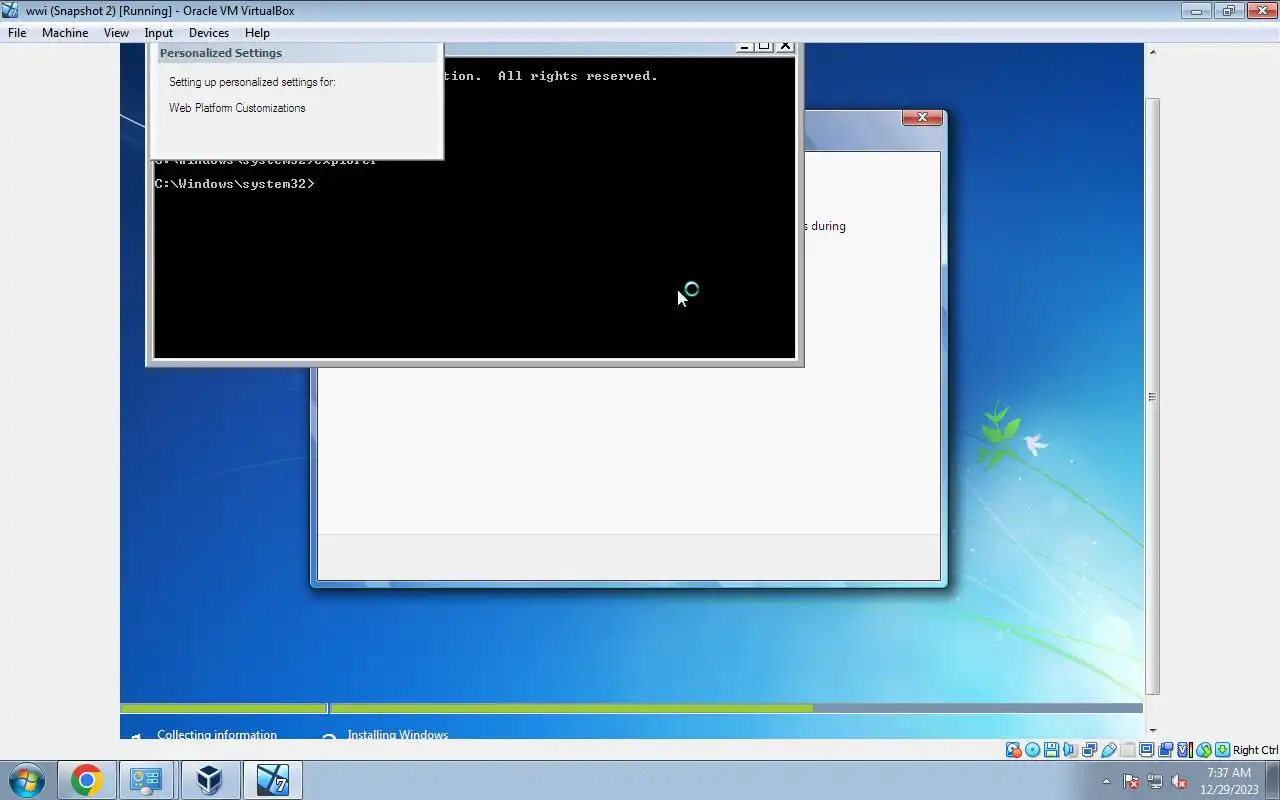Click the CPU virtualization status icon
The height and width of the screenshot is (800, 1280).
point(1185,750)
